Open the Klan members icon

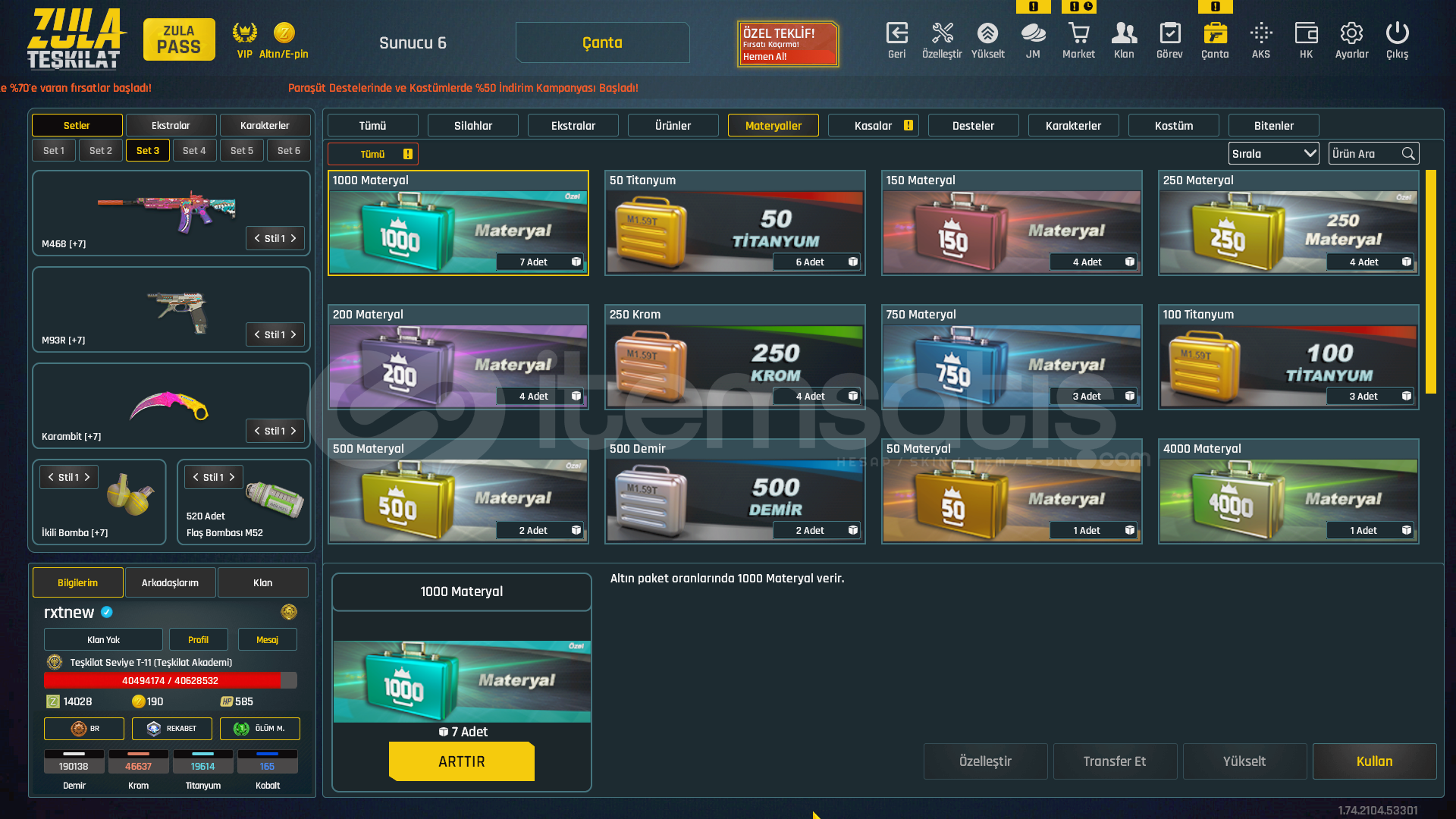[x=1124, y=33]
